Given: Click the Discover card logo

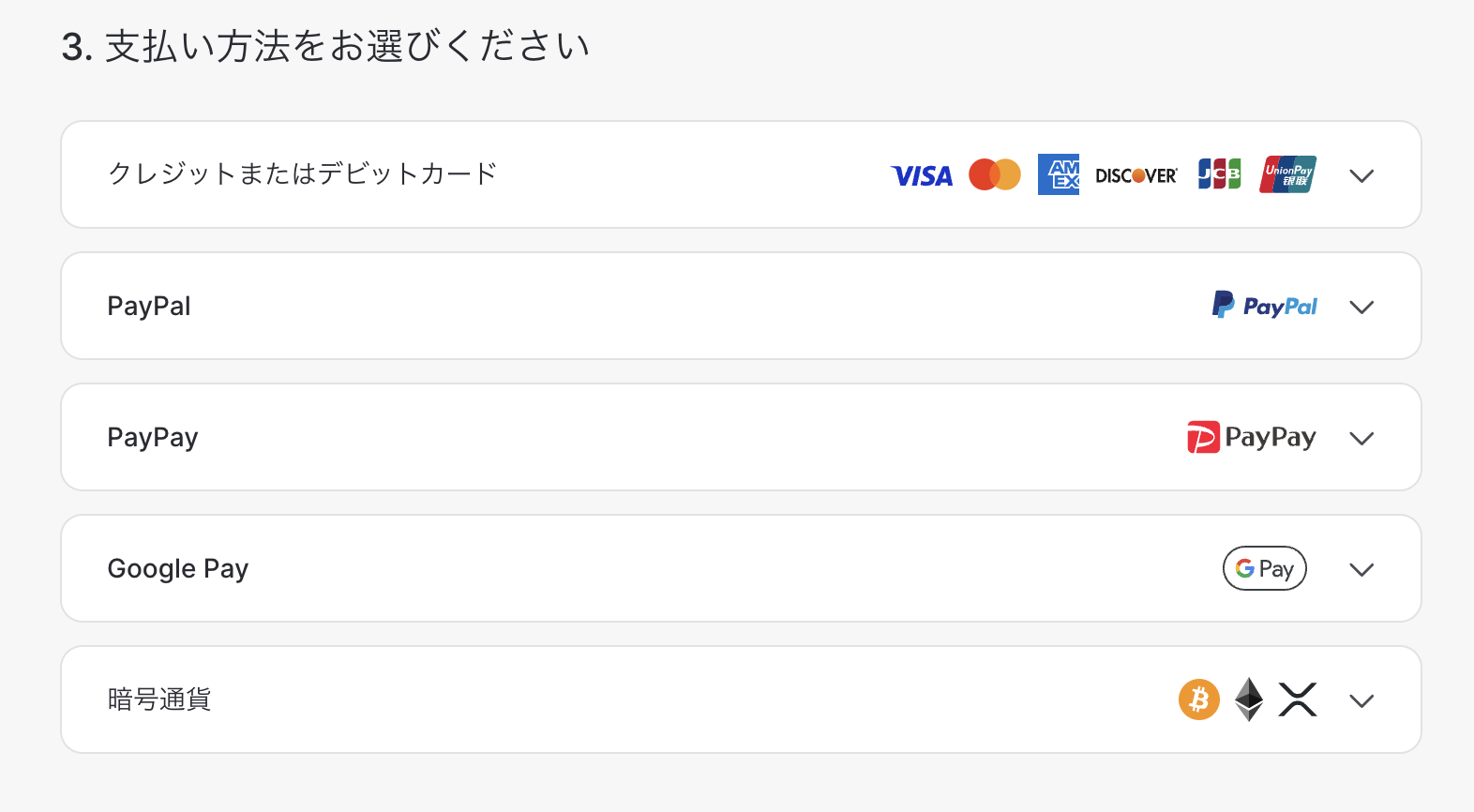Looking at the screenshot, I should click(1136, 175).
